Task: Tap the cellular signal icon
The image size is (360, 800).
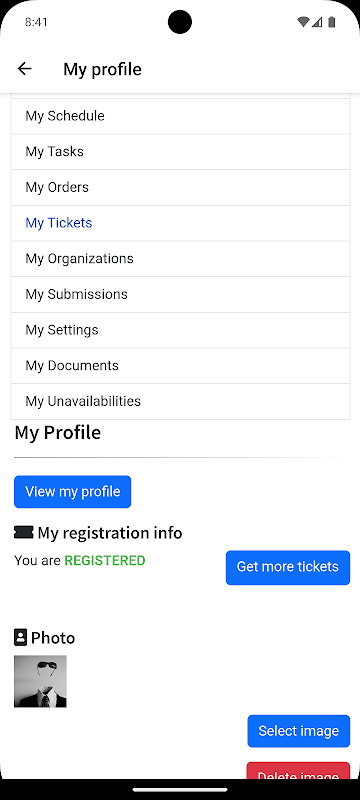Action: (x=317, y=22)
